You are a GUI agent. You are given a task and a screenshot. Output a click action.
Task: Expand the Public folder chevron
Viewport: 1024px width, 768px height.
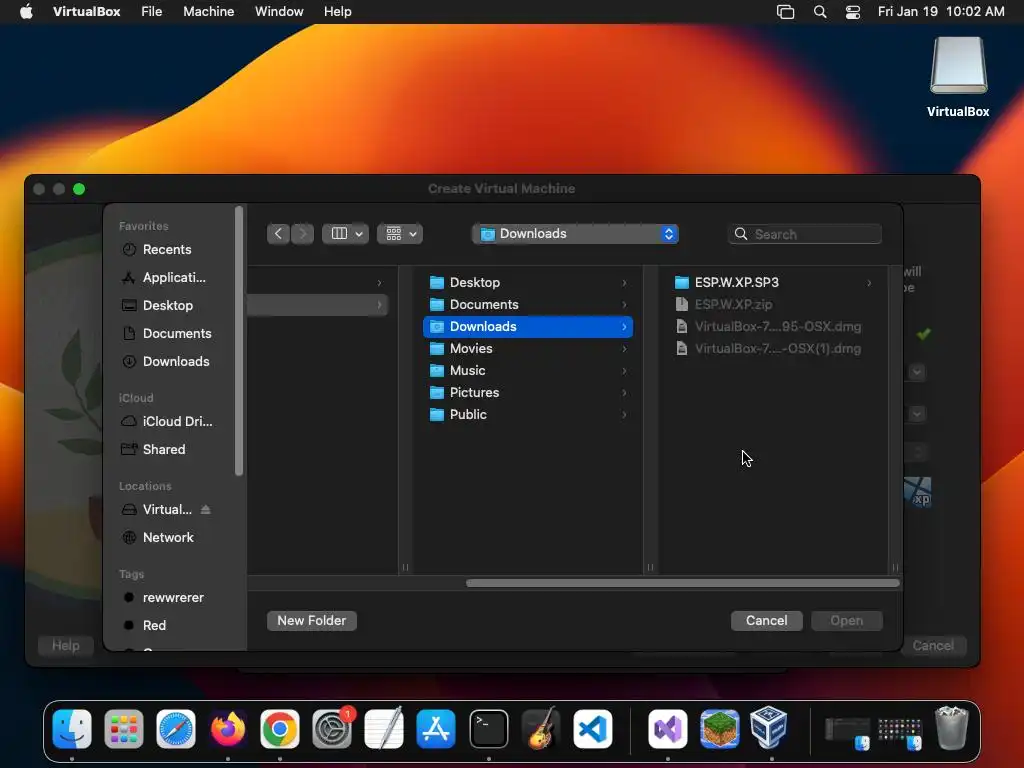624,415
